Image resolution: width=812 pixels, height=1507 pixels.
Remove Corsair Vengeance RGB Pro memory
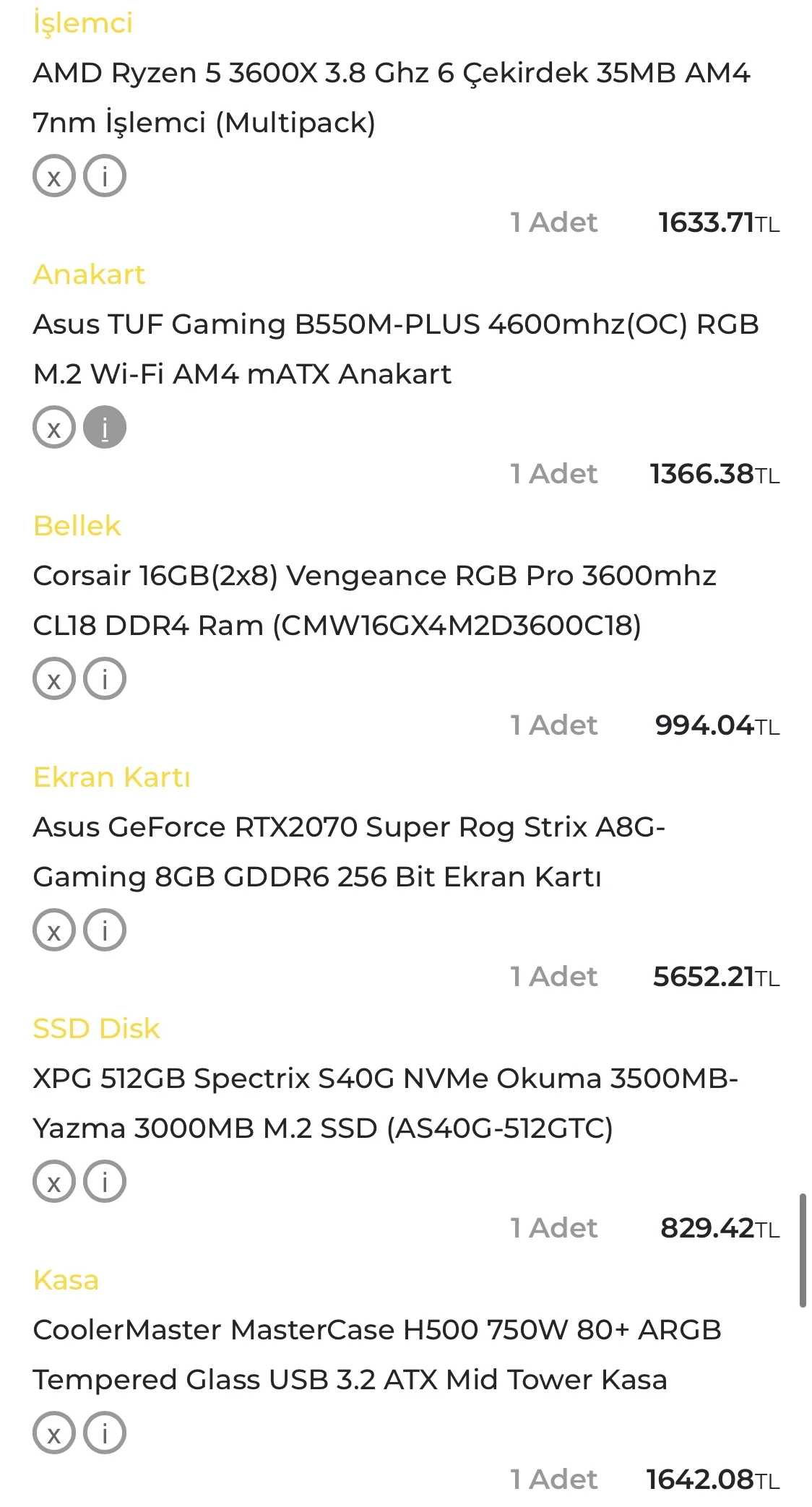tap(53, 679)
